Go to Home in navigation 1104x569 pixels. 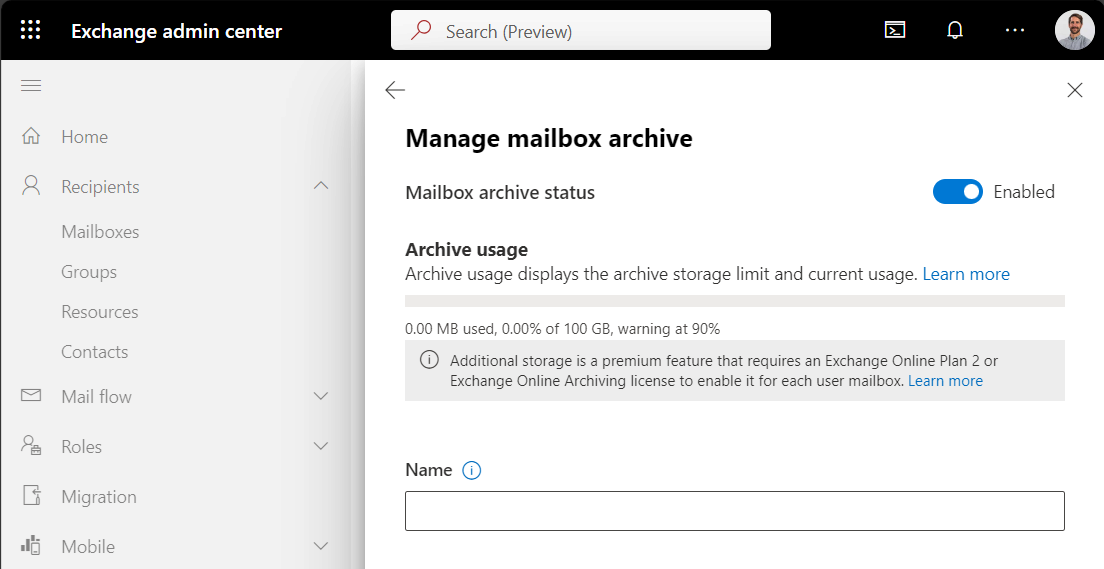coord(84,137)
